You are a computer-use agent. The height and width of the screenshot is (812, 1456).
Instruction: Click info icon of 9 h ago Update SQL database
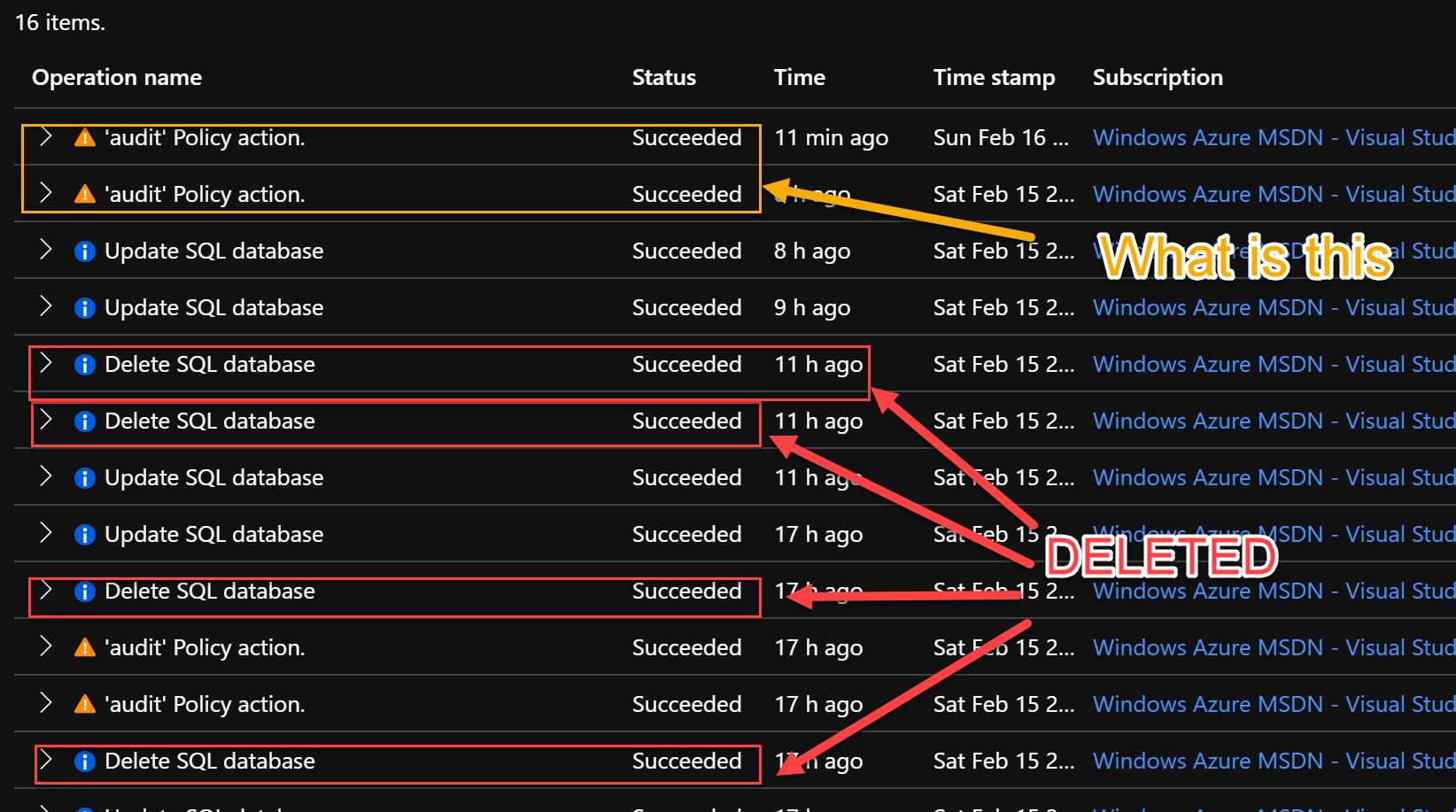coord(85,308)
